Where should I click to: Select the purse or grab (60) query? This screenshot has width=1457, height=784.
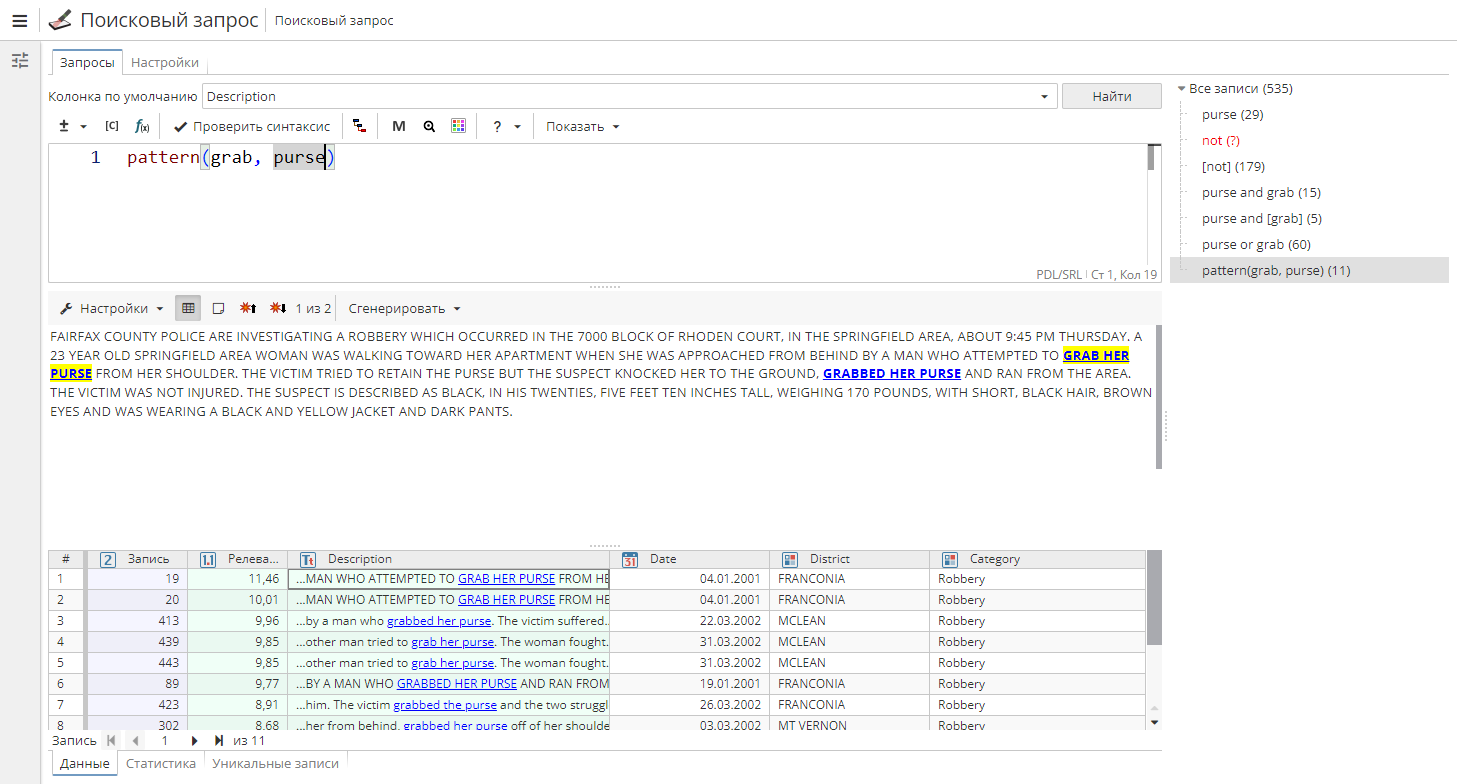1256,245
